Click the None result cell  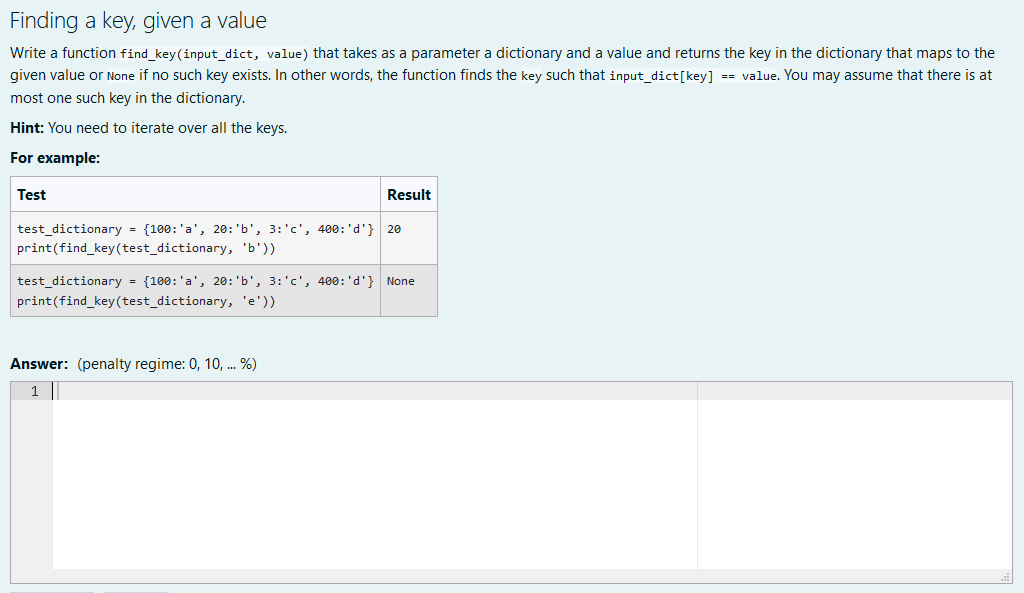coord(400,281)
